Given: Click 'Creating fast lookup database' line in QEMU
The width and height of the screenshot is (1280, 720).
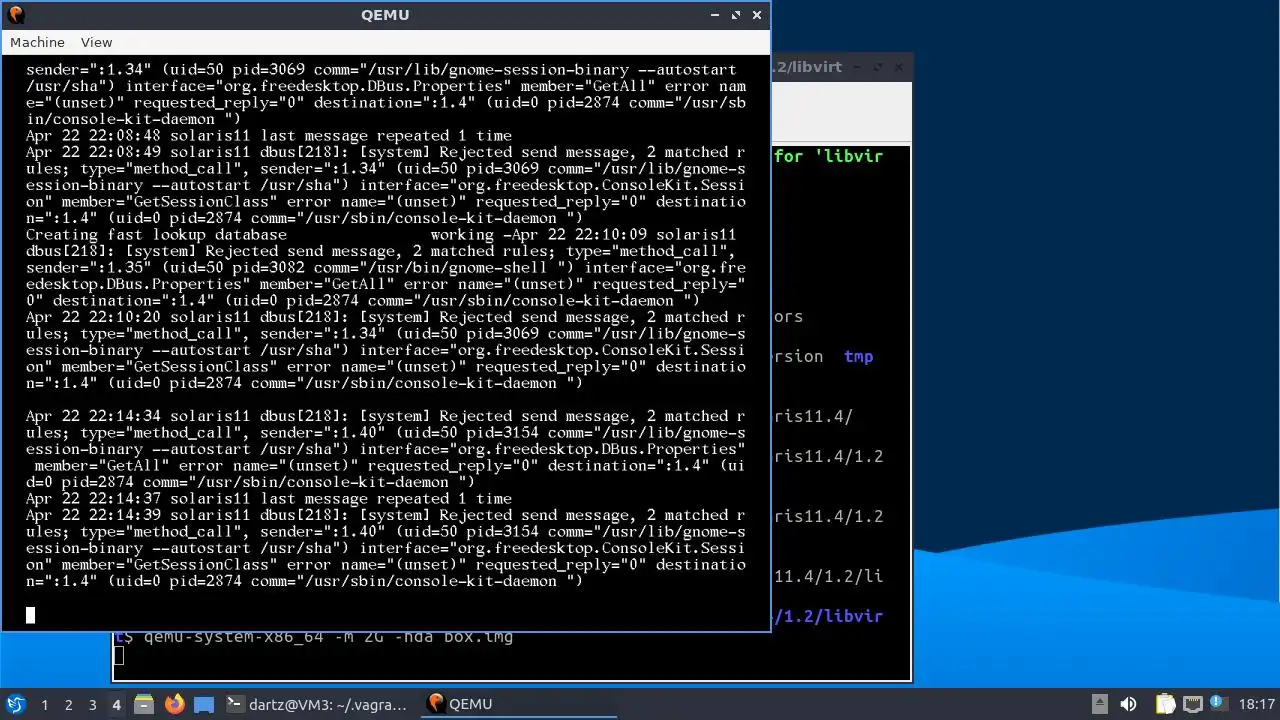Looking at the screenshot, I should pyautogui.click(x=156, y=235).
